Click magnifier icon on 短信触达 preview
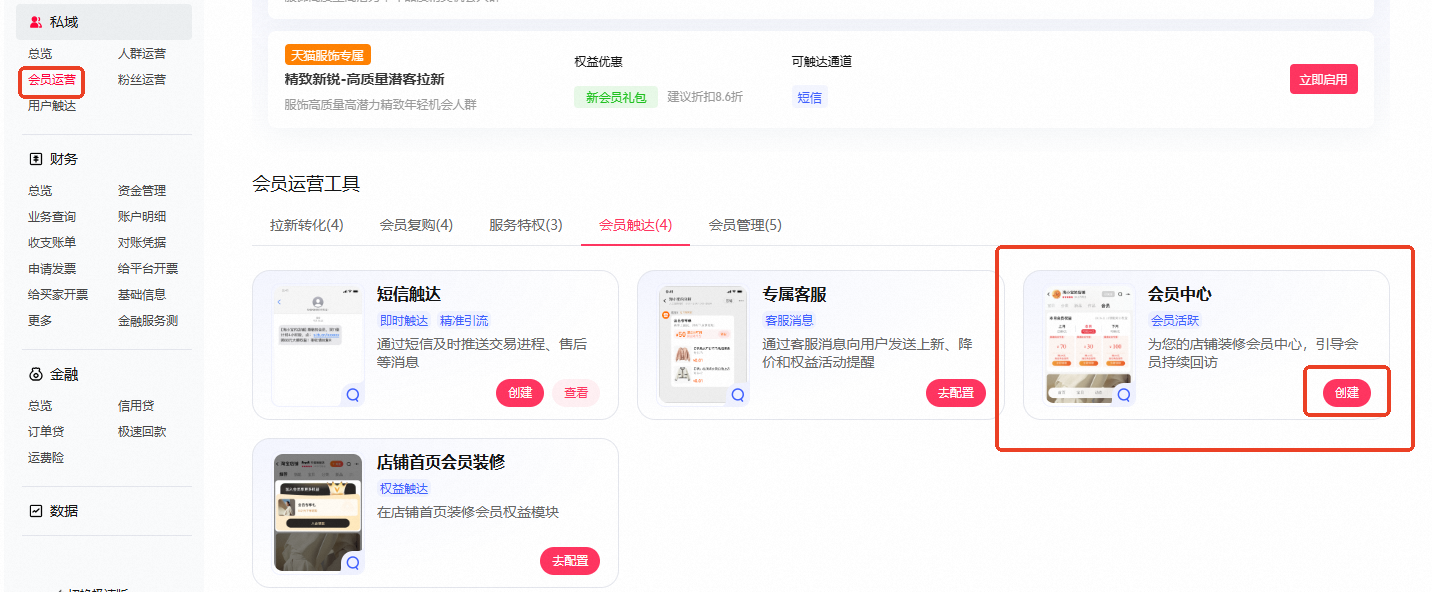1432x592 pixels. pyautogui.click(x=352, y=395)
